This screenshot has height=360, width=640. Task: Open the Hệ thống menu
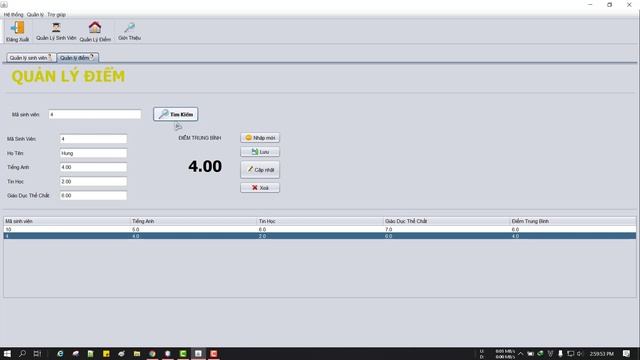[13, 14]
